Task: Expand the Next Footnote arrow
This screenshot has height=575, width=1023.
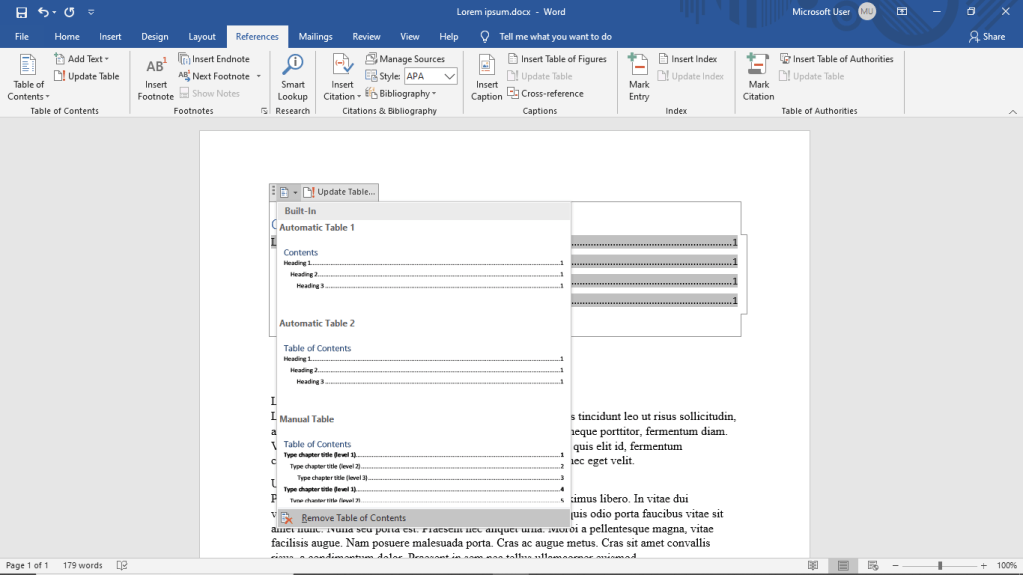Action: tap(258, 76)
